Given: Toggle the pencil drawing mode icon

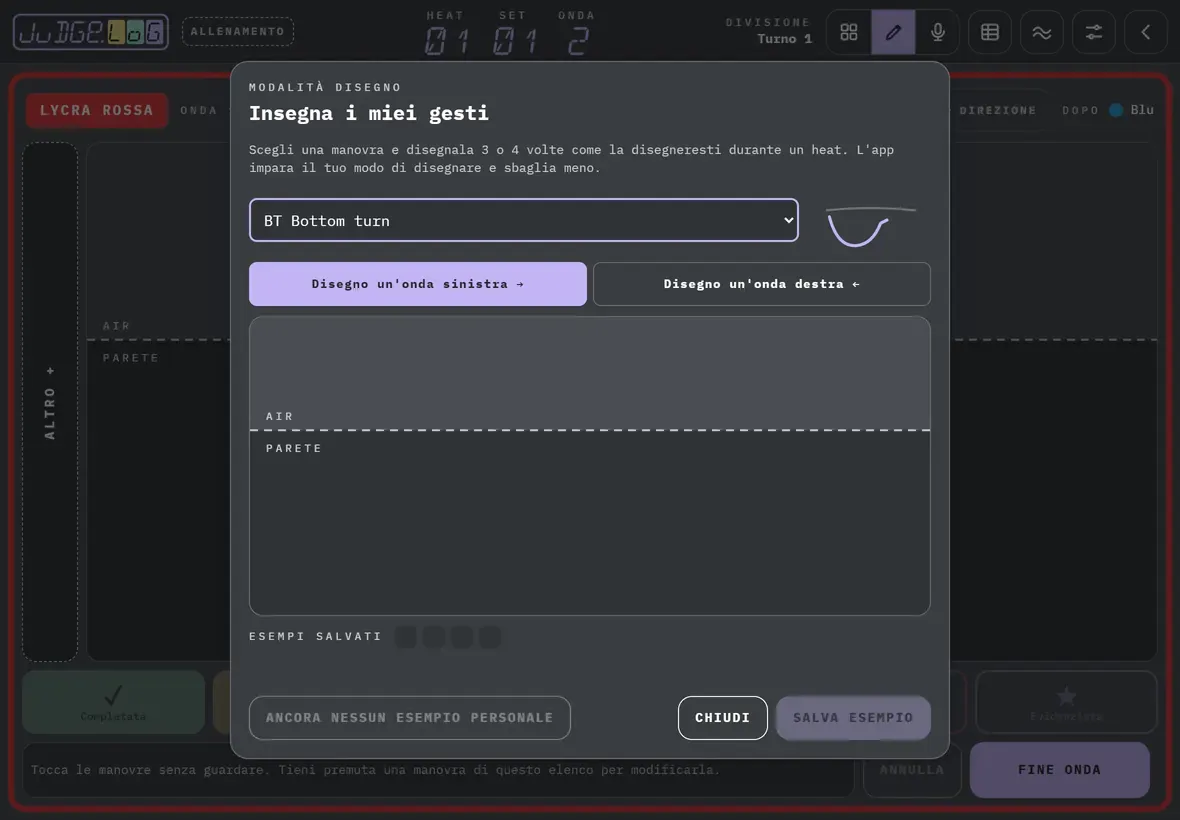Looking at the screenshot, I should tap(893, 32).
